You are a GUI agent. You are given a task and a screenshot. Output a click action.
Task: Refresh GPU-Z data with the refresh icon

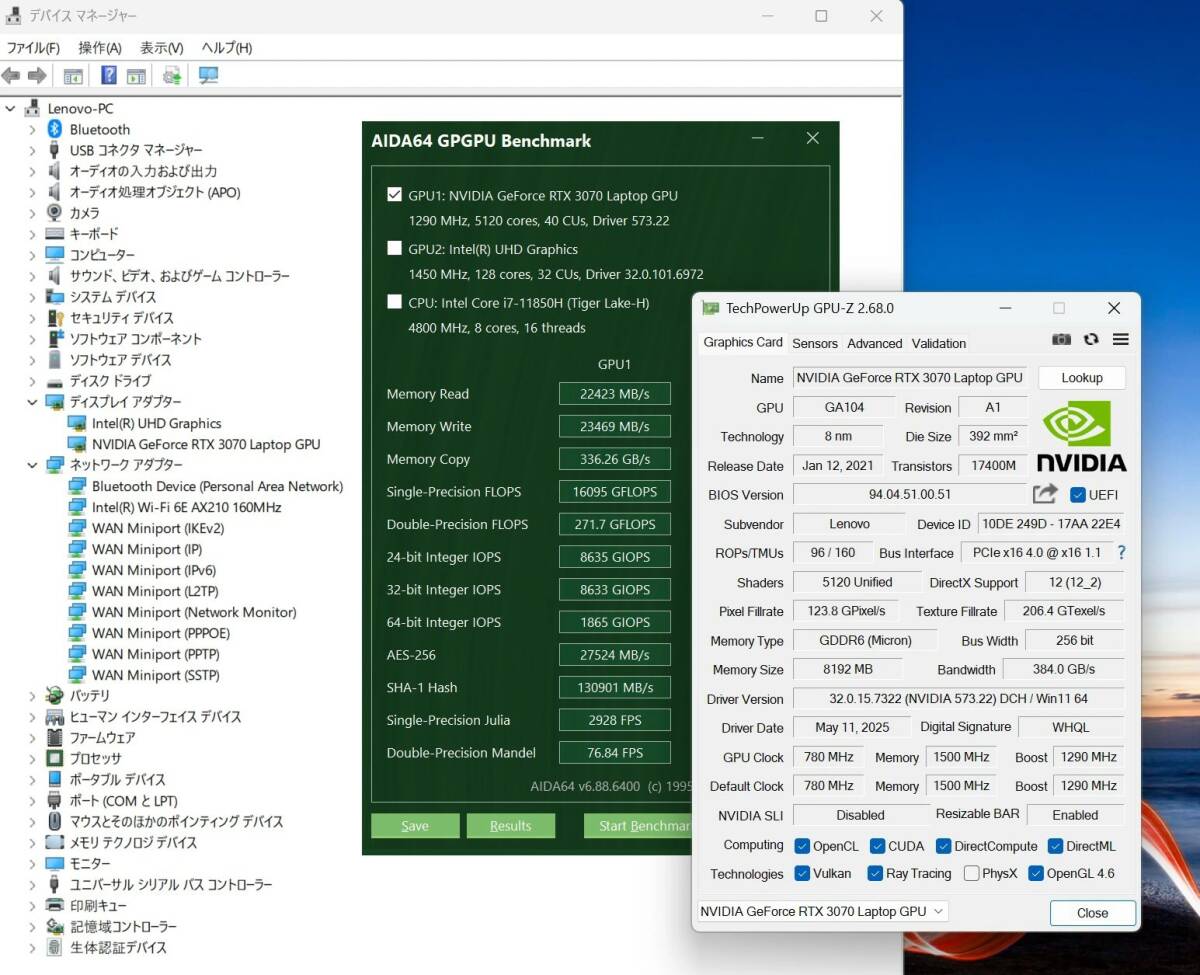pyautogui.click(x=1090, y=340)
